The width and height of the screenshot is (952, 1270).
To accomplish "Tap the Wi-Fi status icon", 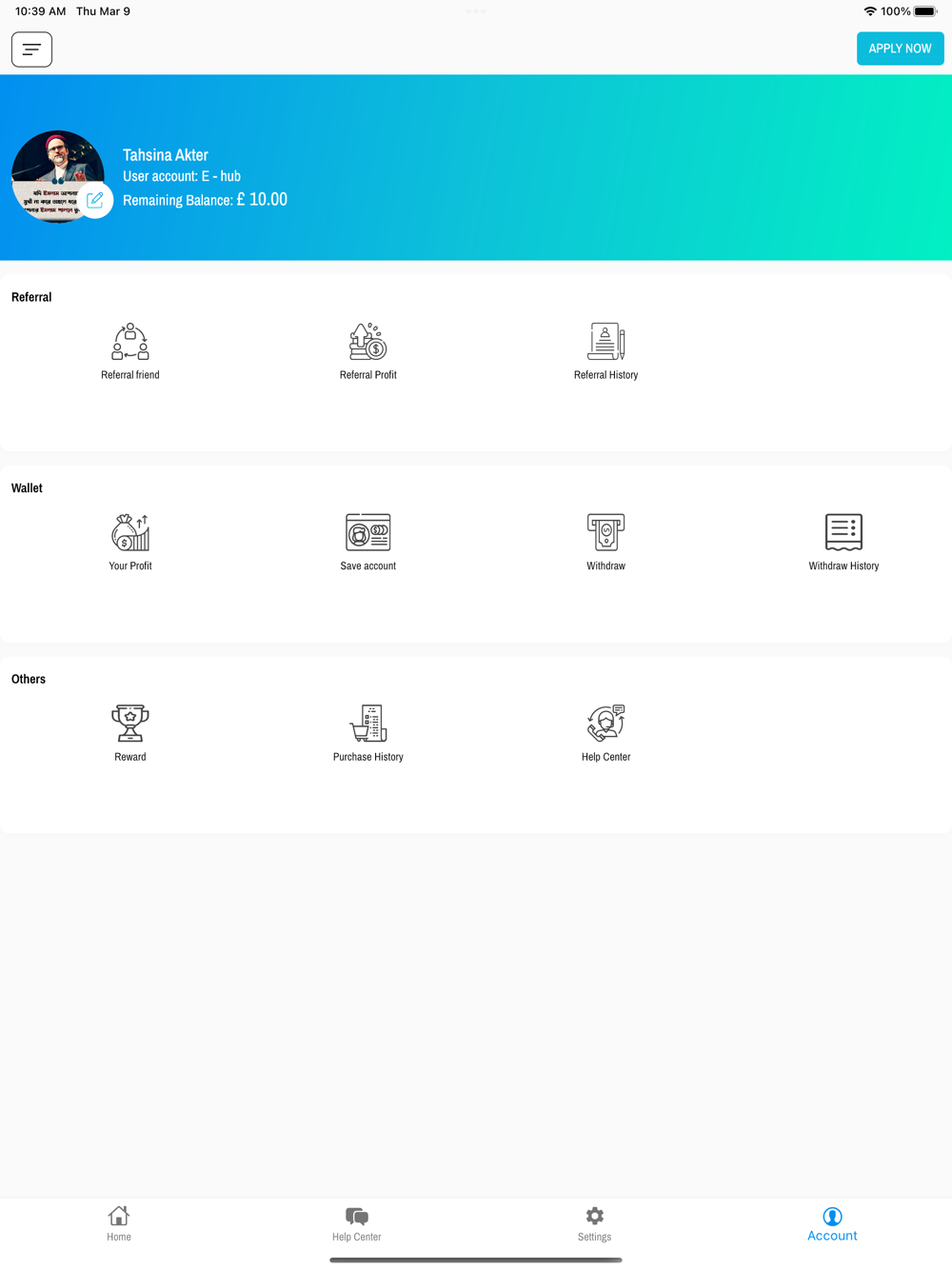I will pyautogui.click(x=870, y=11).
